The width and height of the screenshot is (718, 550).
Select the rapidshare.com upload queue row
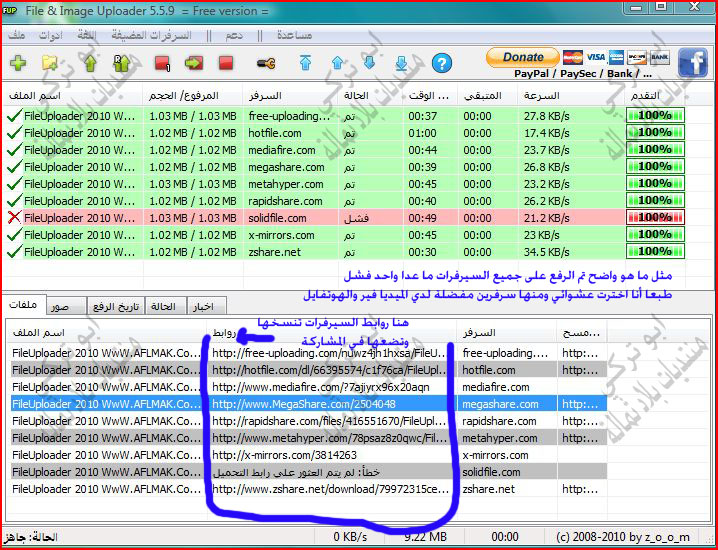(x=346, y=201)
